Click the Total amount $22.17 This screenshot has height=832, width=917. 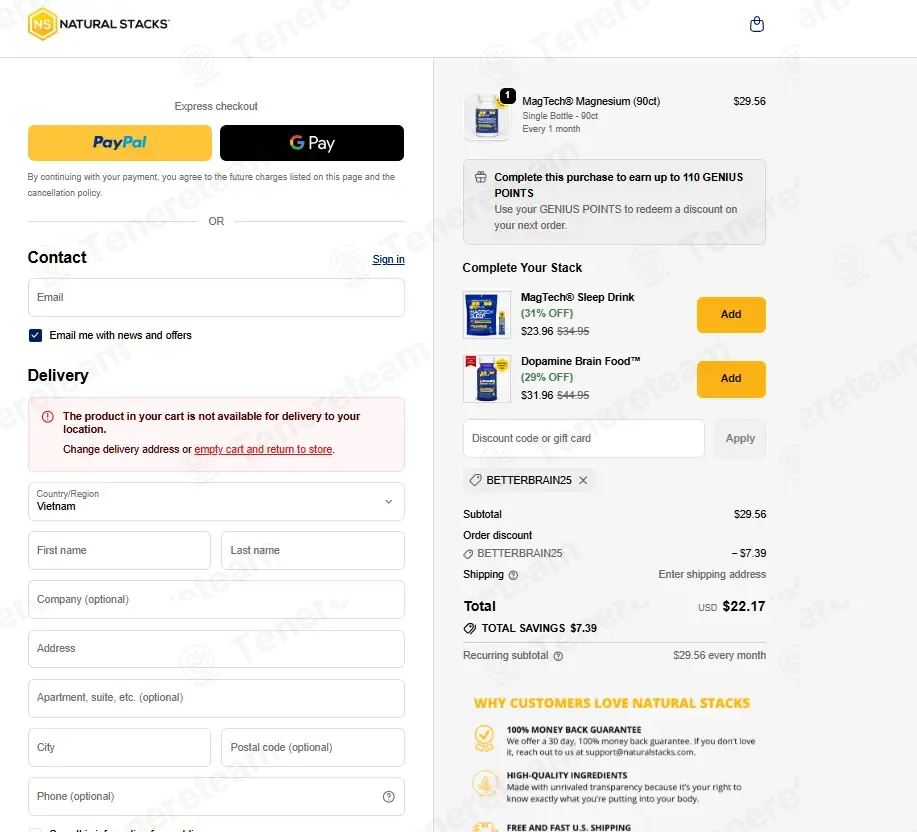[x=743, y=606]
